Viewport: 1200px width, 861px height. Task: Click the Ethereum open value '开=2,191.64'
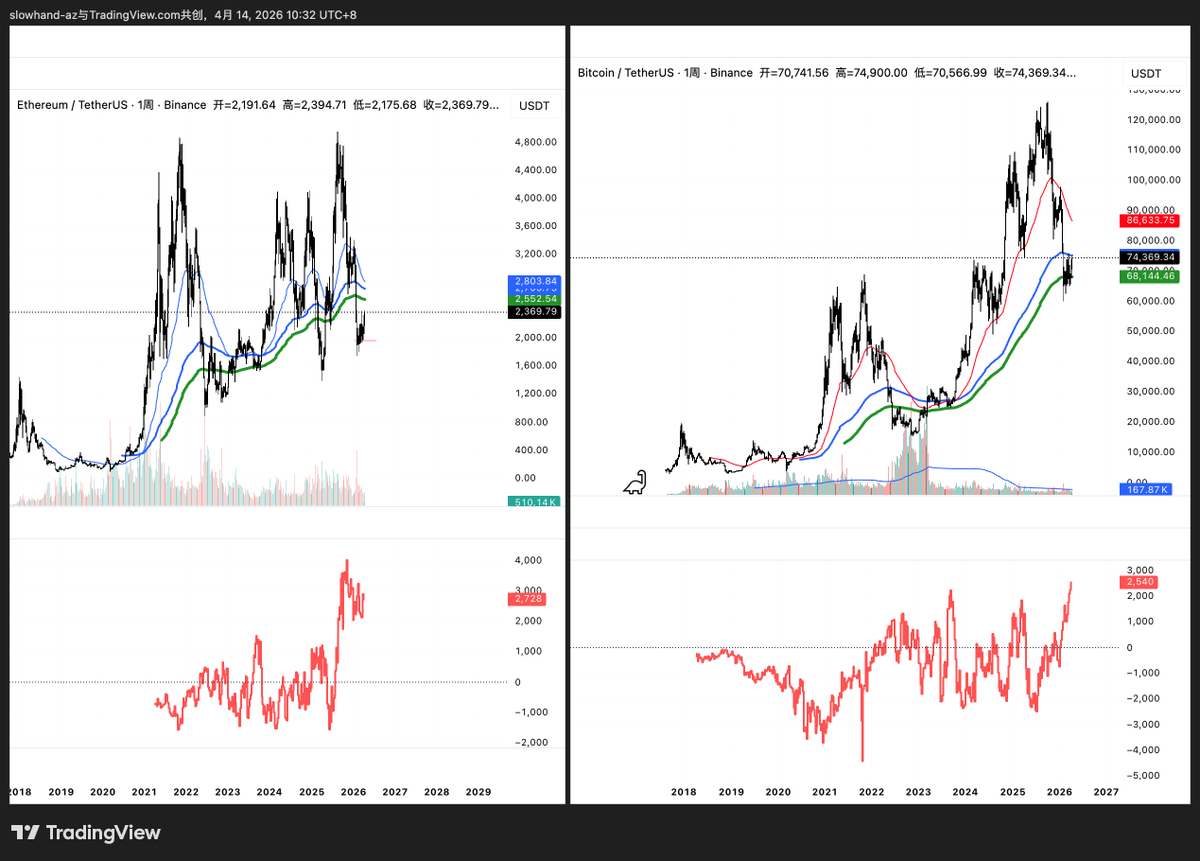pos(246,105)
